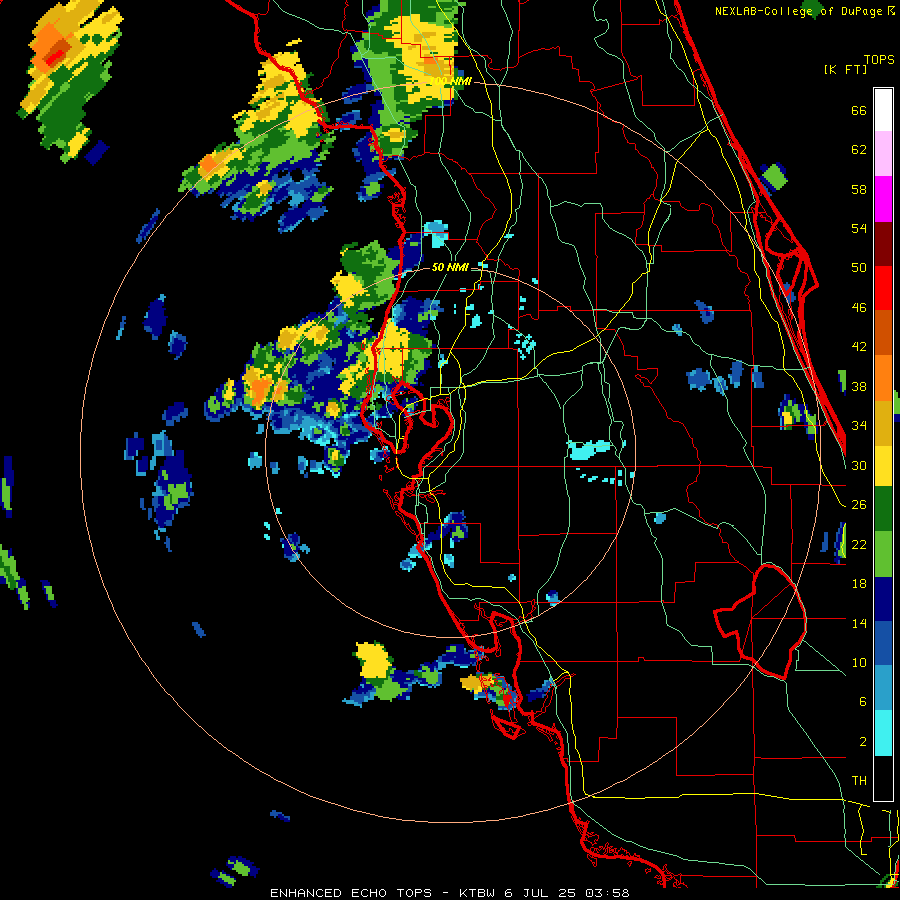
Task: Click the 2 legend value
Action: click(862, 741)
